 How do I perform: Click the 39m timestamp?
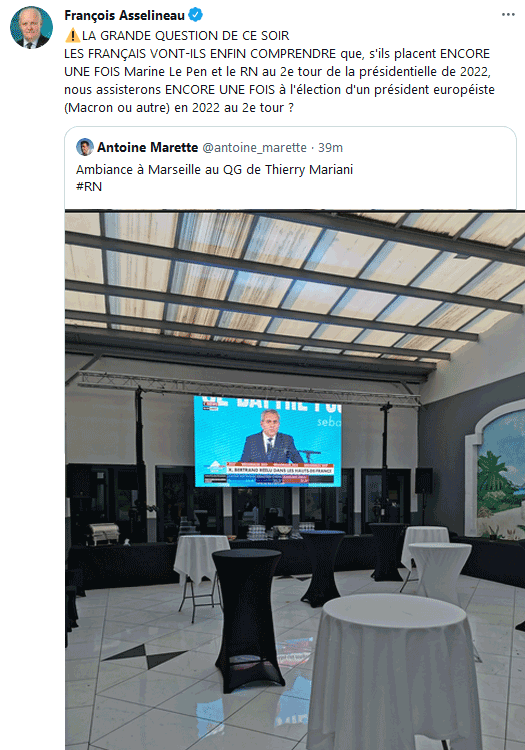330,148
